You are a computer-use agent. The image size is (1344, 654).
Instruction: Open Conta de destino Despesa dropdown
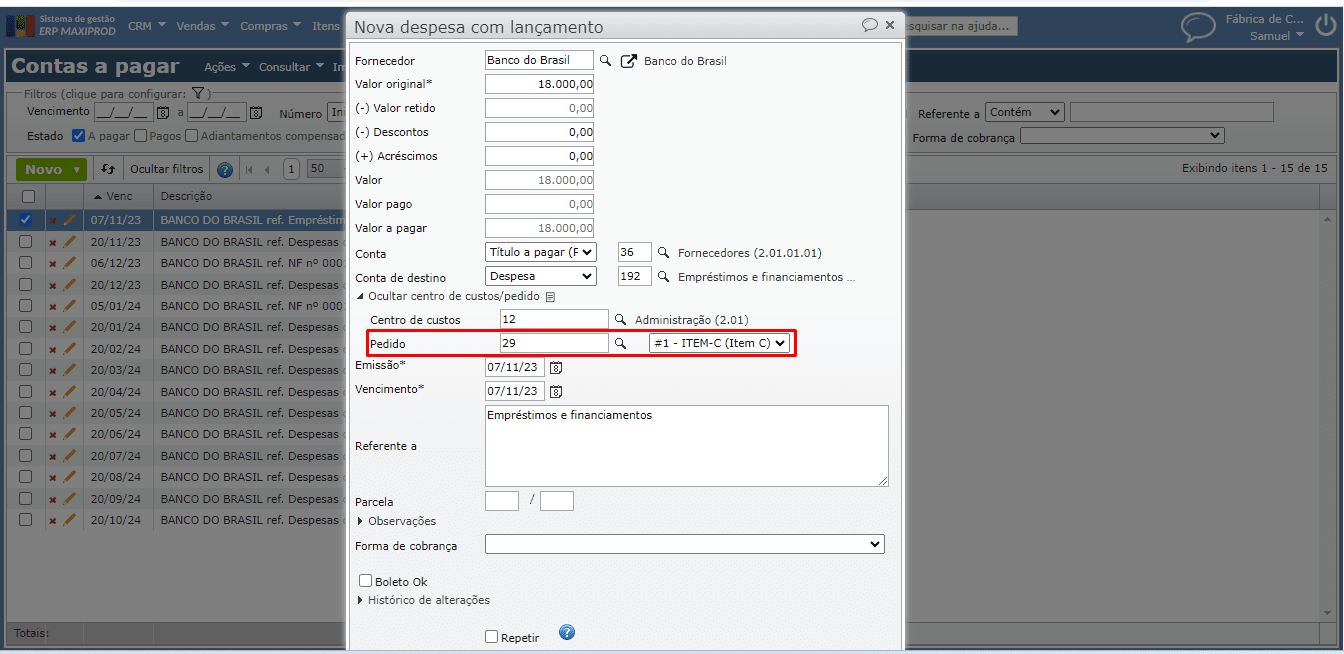[x=541, y=277]
